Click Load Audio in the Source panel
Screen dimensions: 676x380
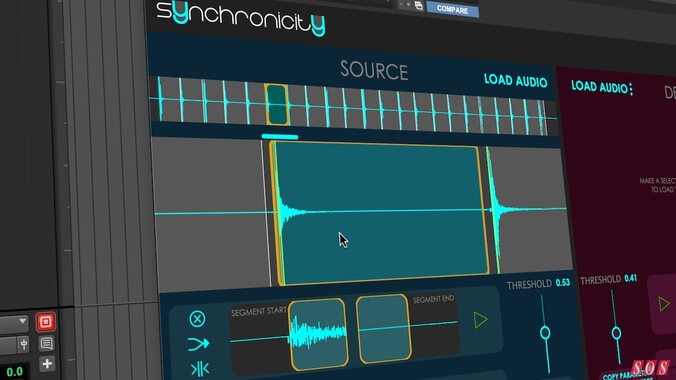[x=515, y=80]
